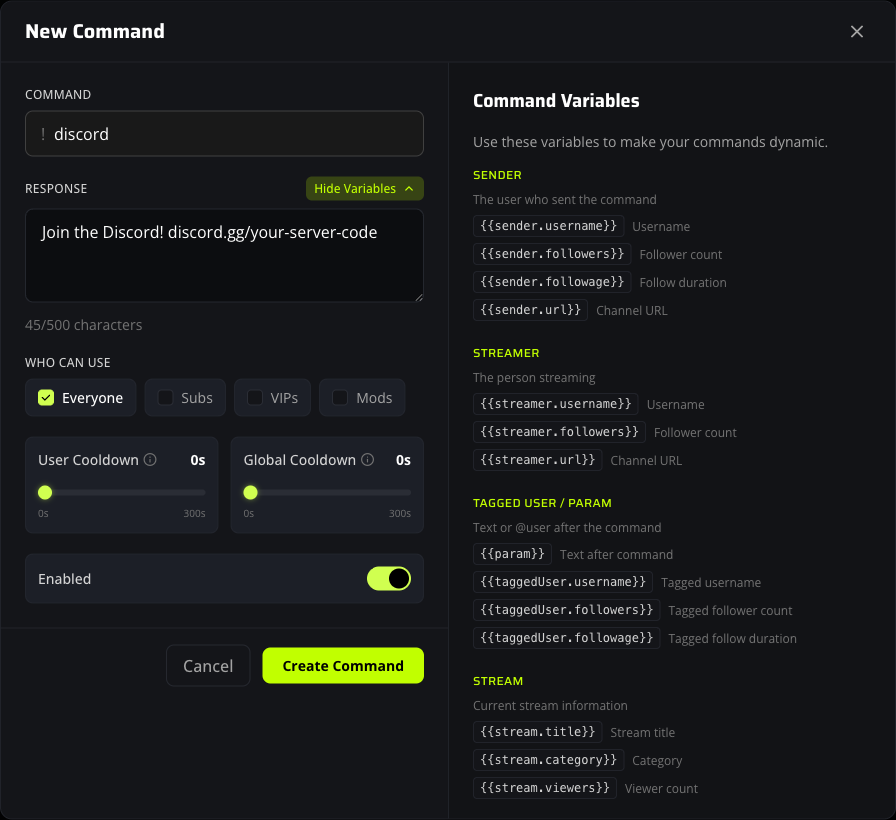Click the command name input field
The height and width of the screenshot is (820, 896).
click(x=224, y=134)
